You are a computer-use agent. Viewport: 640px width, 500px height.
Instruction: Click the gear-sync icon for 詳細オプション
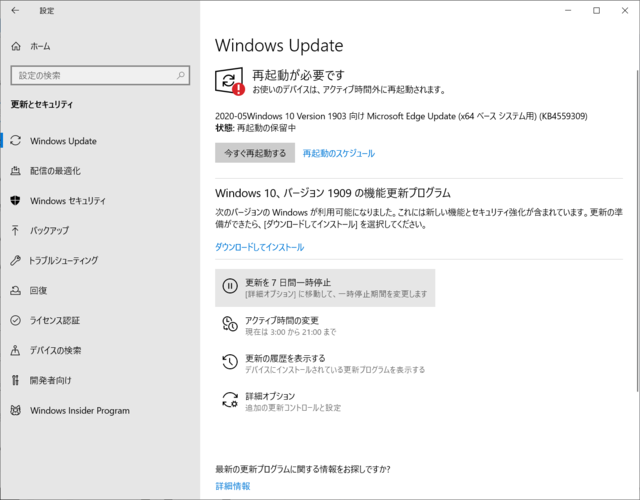click(x=230, y=400)
